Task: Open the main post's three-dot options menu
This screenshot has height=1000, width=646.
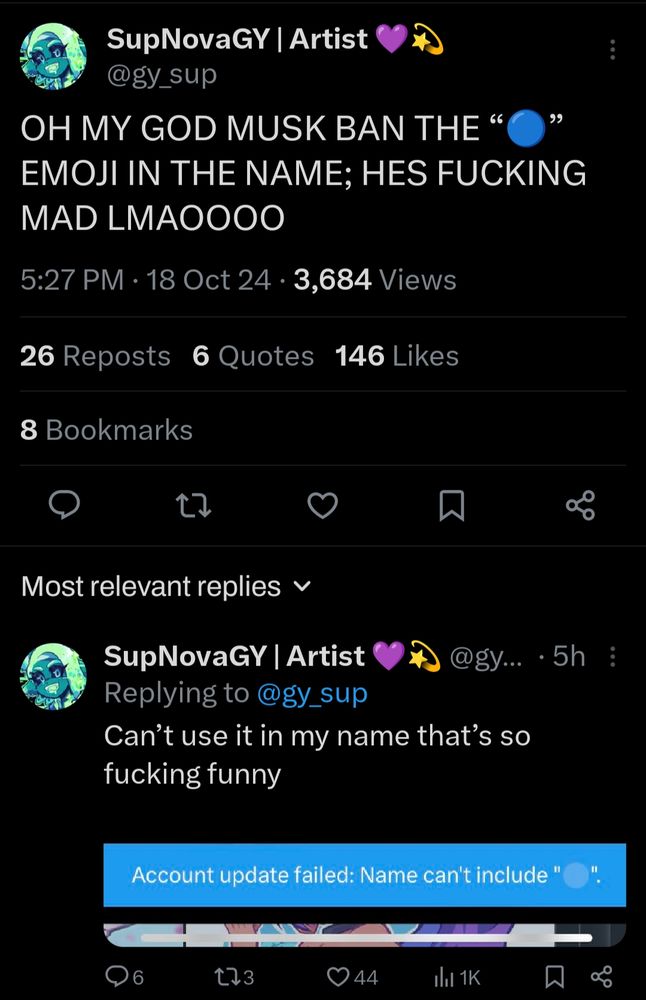Action: pyautogui.click(x=612, y=50)
